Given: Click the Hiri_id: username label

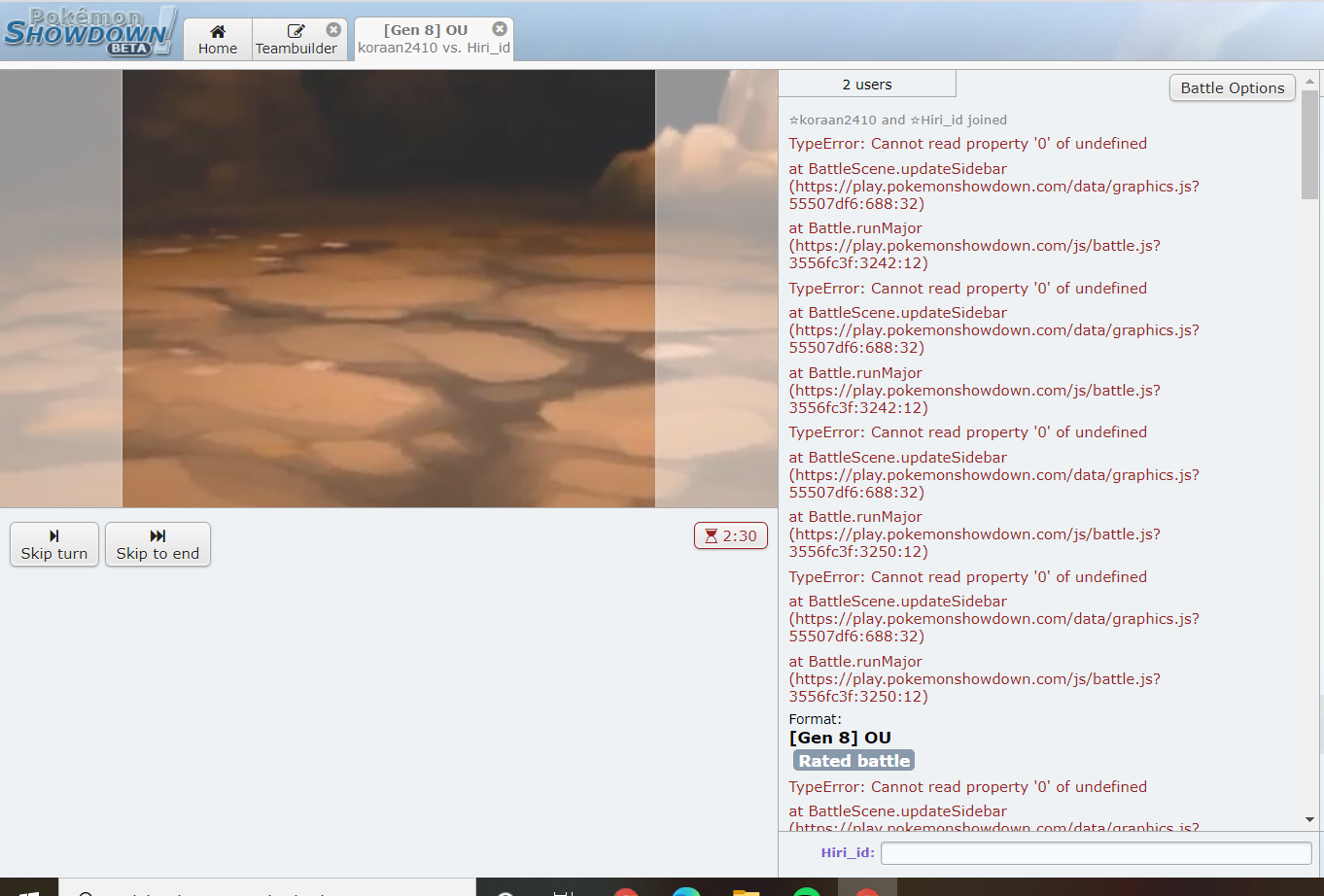Looking at the screenshot, I should [x=848, y=852].
